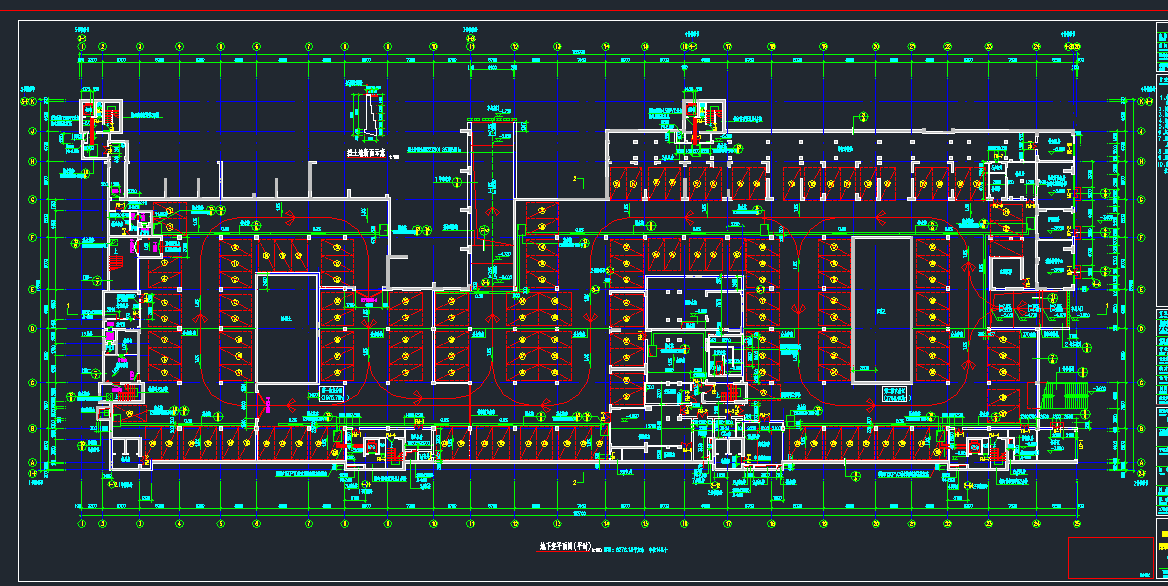This screenshot has width=1168, height=586.
Task: Select the empty red rectangle in bottom-right corner
Action: [x=1109, y=557]
